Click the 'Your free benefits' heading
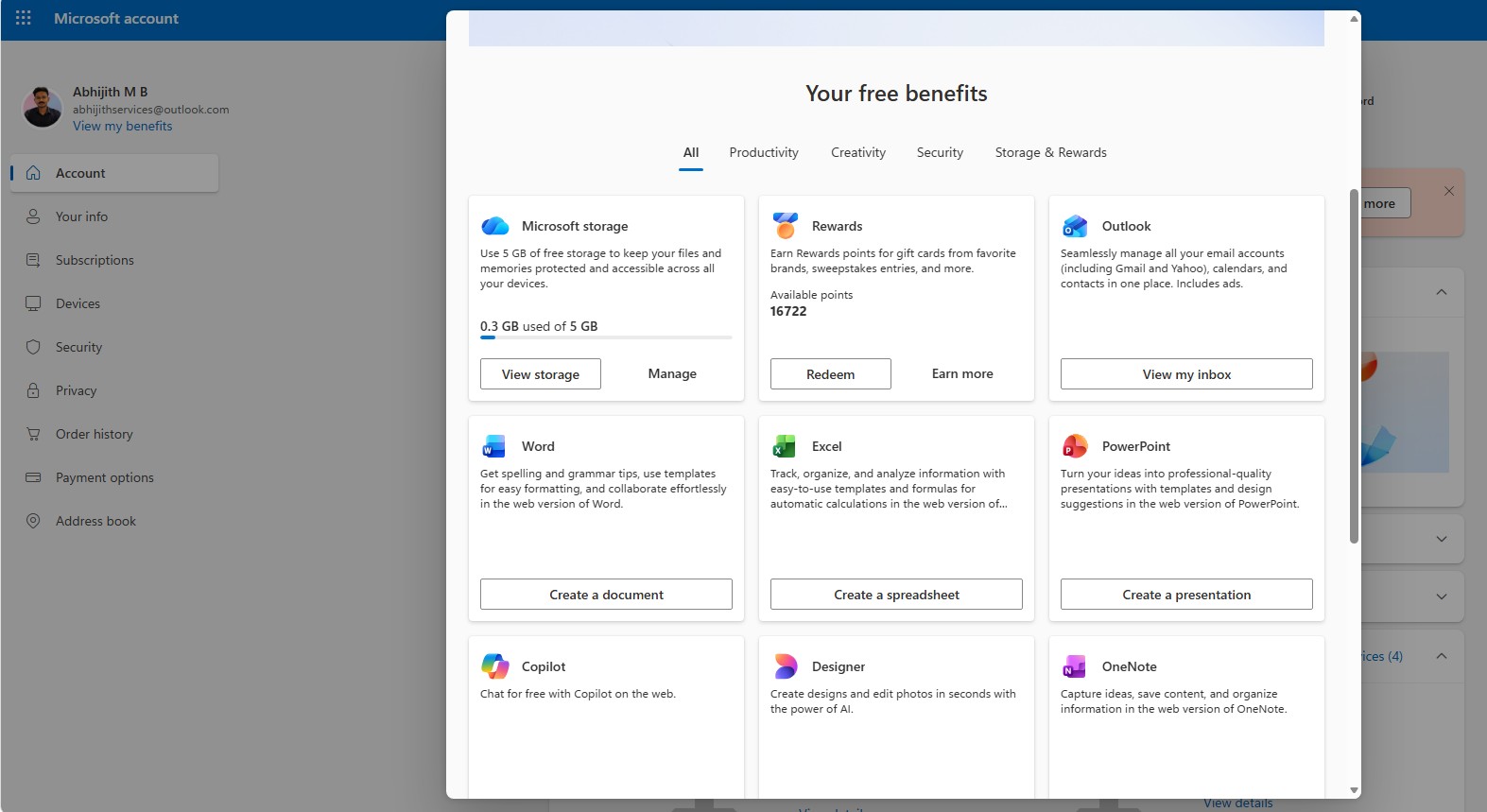This screenshot has height=812, width=1487. click(896, 94)
